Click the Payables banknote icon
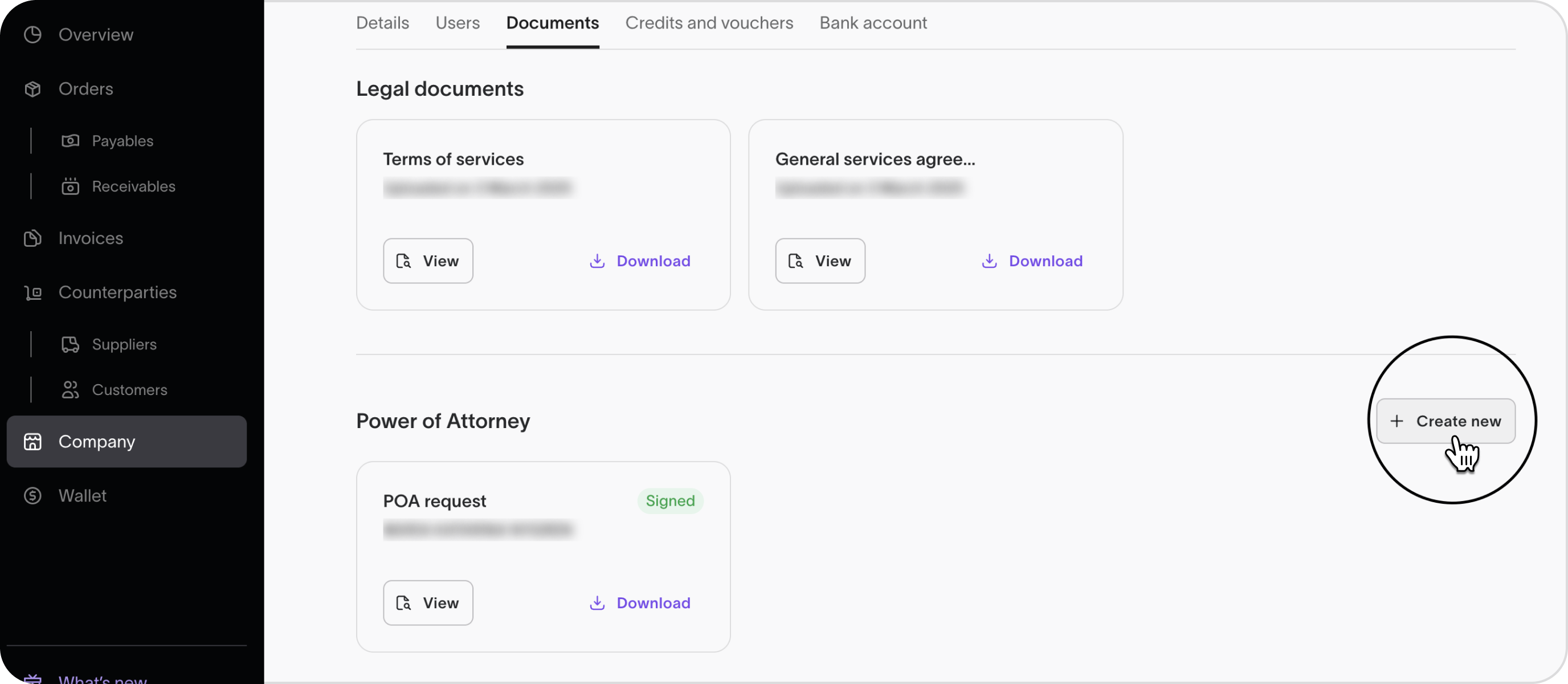This screenshot has width=1568, height=684. (70, 141)
